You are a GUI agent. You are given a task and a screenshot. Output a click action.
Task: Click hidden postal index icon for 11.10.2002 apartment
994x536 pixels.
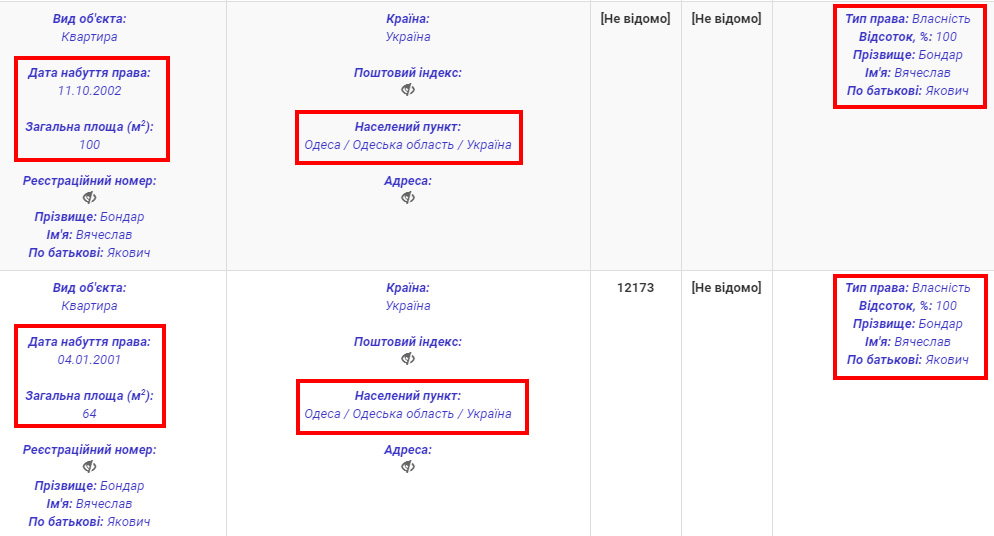(x=408, y=90)
